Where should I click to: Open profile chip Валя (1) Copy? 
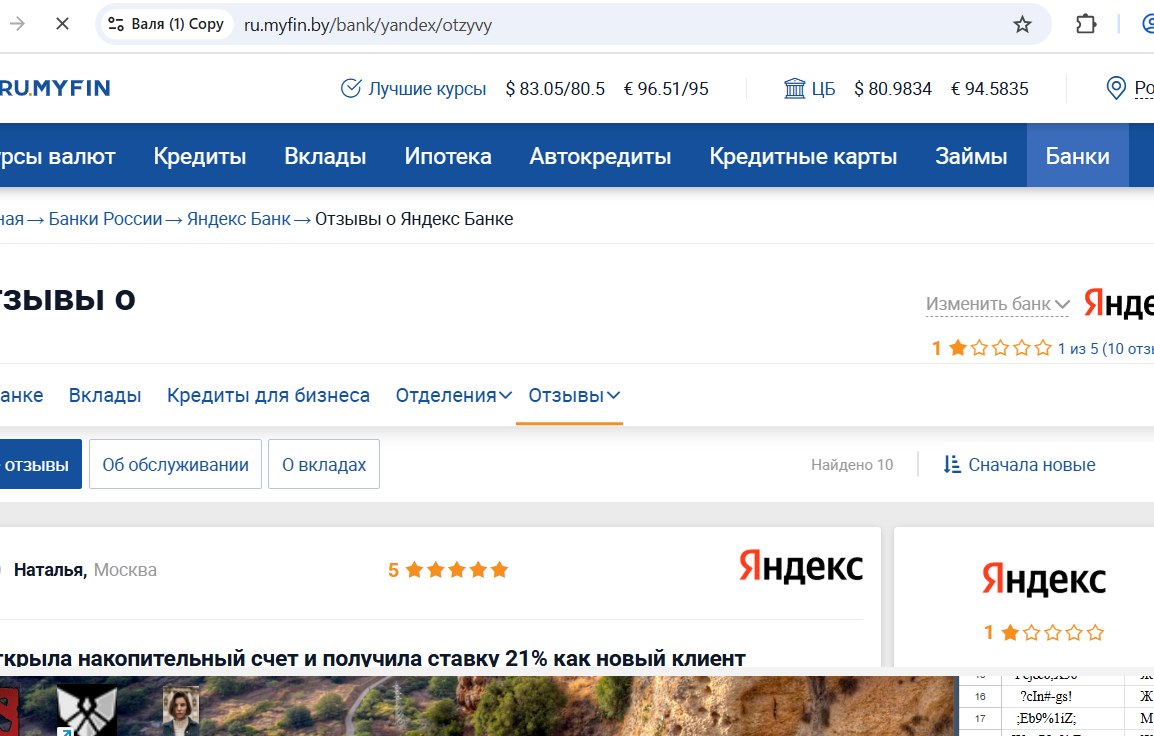(169, 24)
